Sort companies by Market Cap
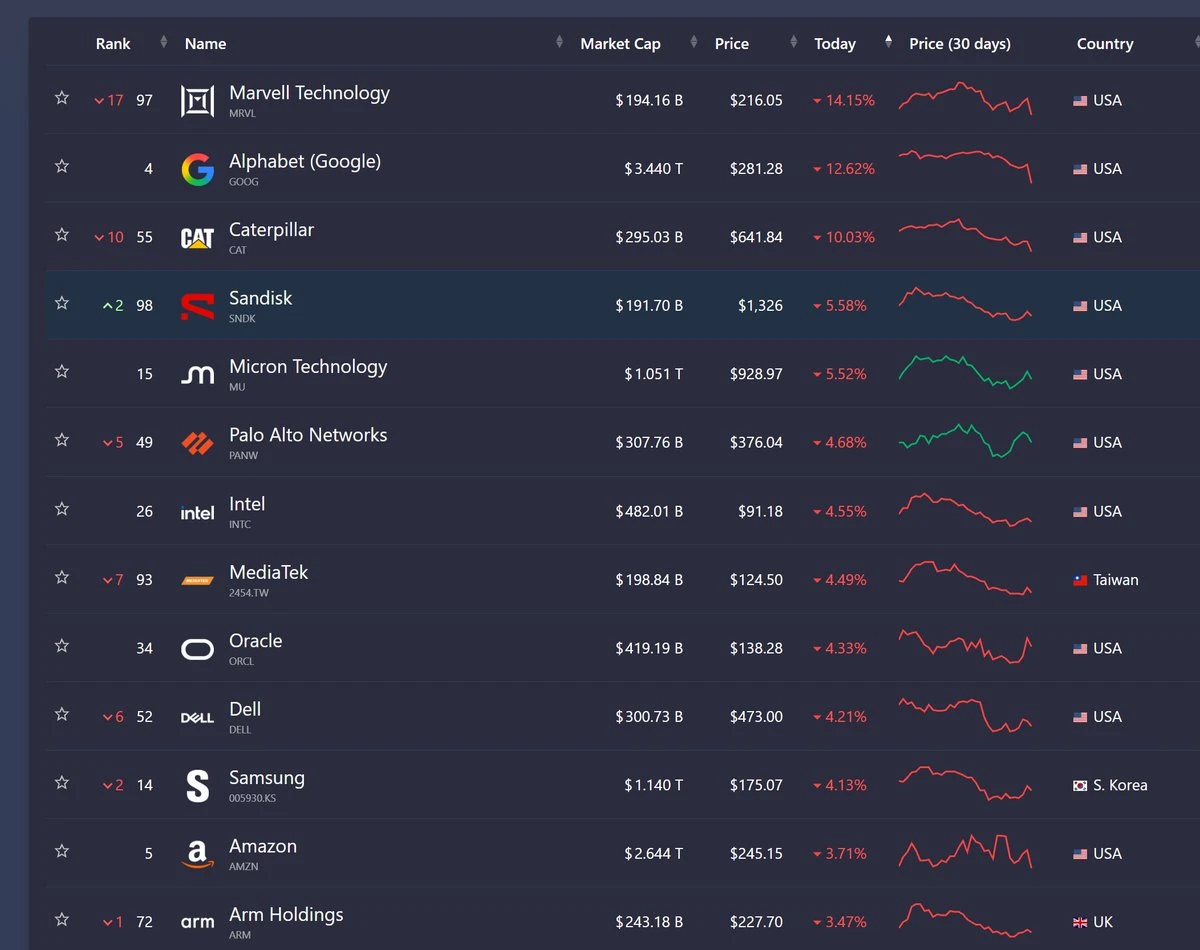The image size is (1200, 950). point(620,44)
